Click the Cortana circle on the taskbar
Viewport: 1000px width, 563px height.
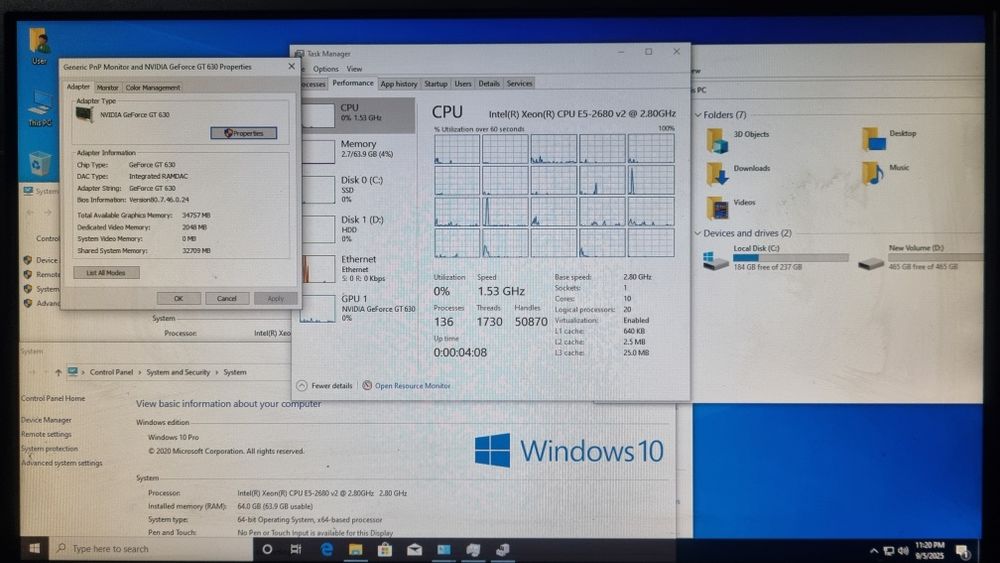pyautogui.click(x=267, y=549)
